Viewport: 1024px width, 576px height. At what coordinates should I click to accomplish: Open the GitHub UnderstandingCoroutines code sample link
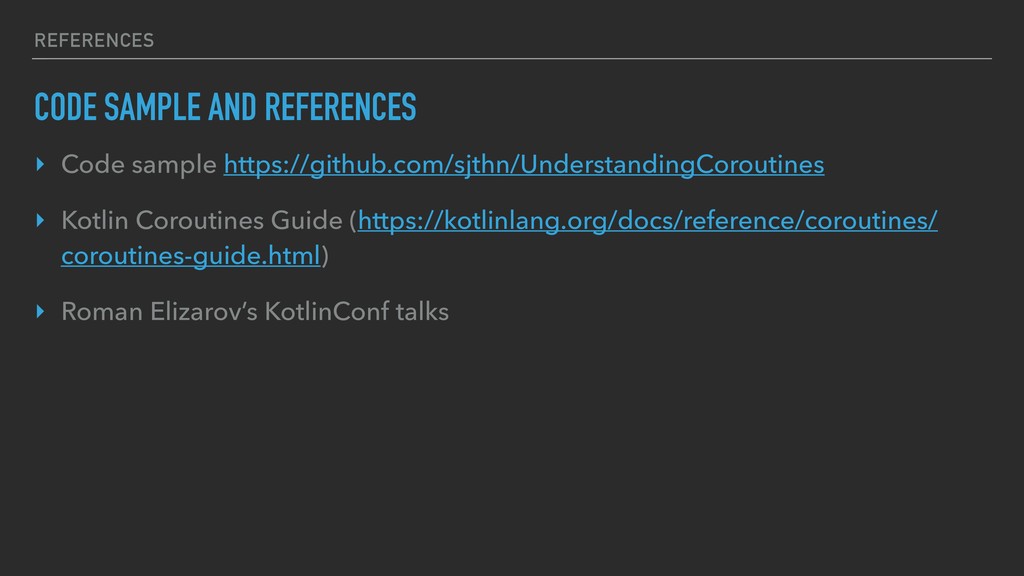point(524,164)
